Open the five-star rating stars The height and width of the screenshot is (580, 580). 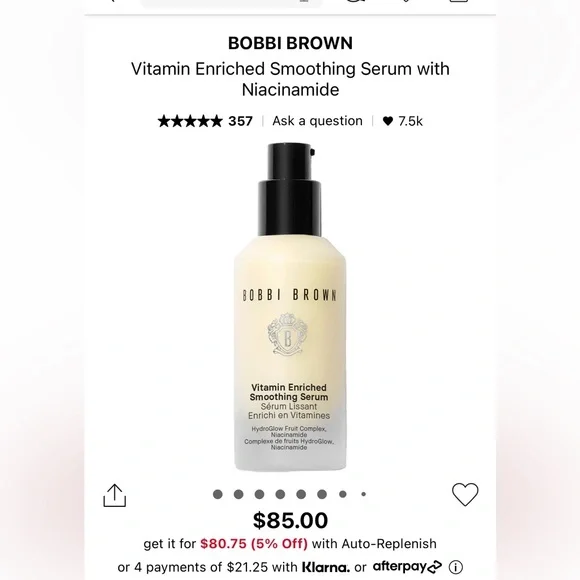tap(190, 121)
